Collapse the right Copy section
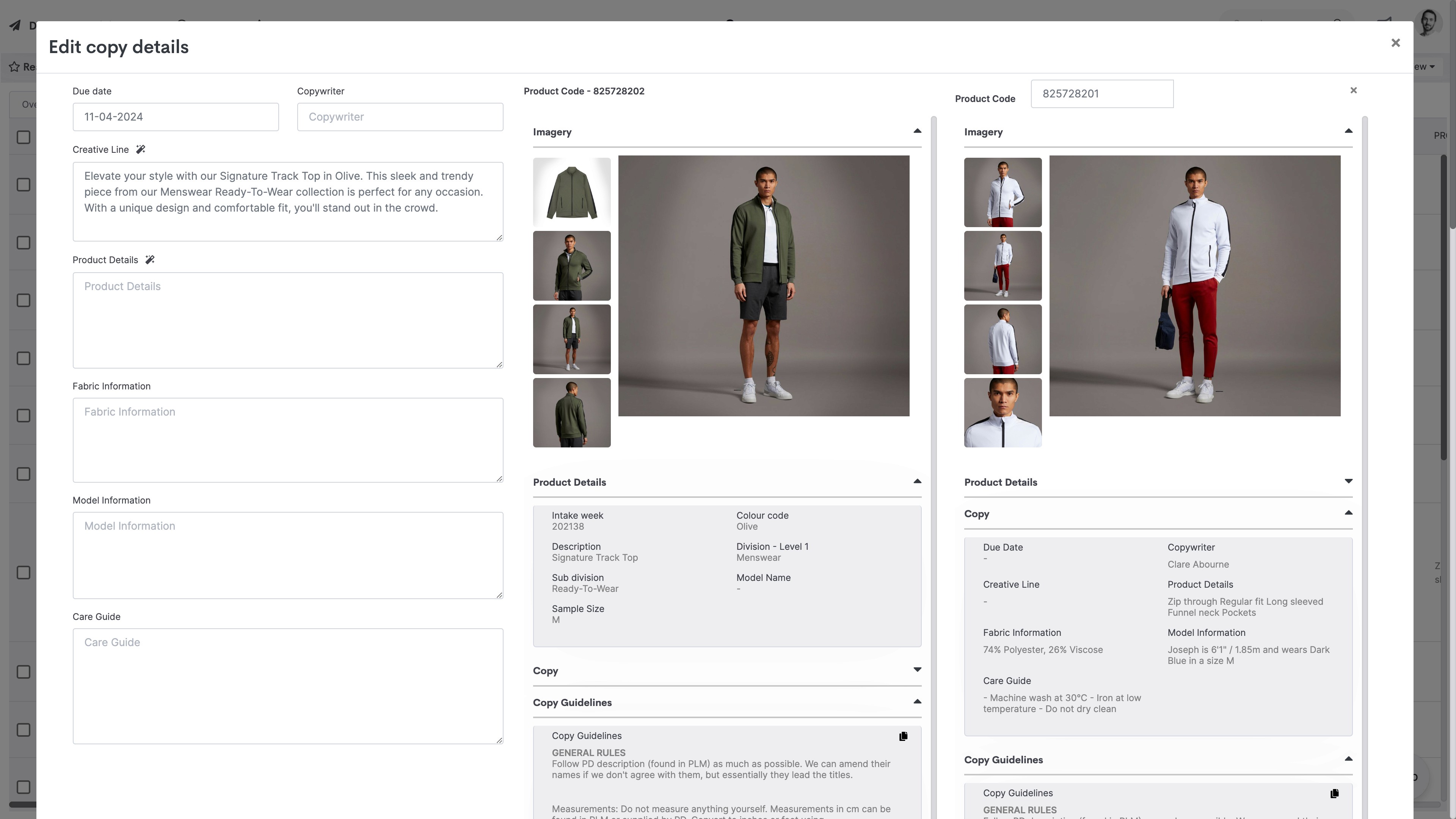This screenshot has width=1456, height=819. 1348,513
